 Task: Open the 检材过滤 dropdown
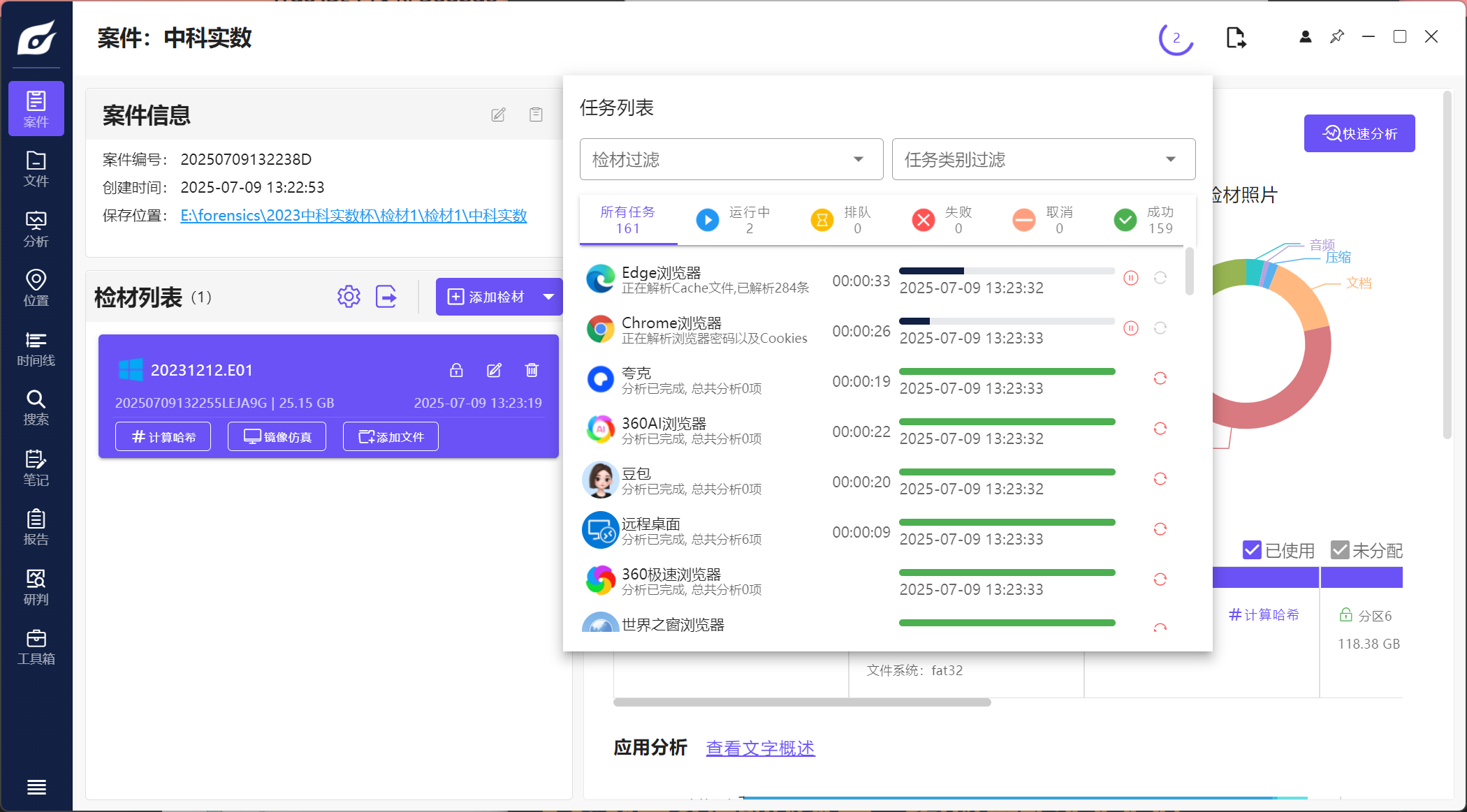point(731,159)
